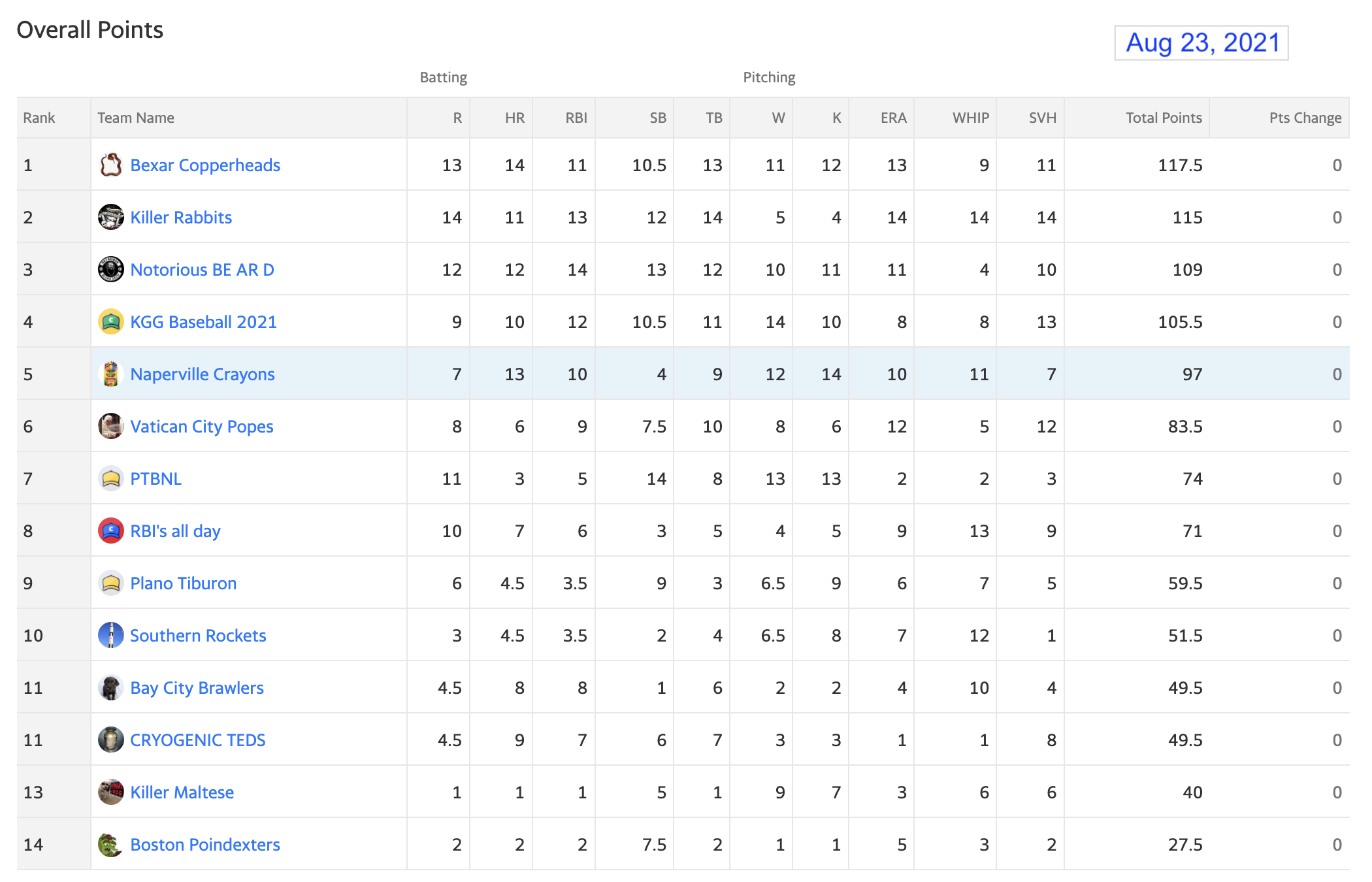Click the Killer Rabbits team avatar
Viewport: 1372px width, 882px height.
110,217
